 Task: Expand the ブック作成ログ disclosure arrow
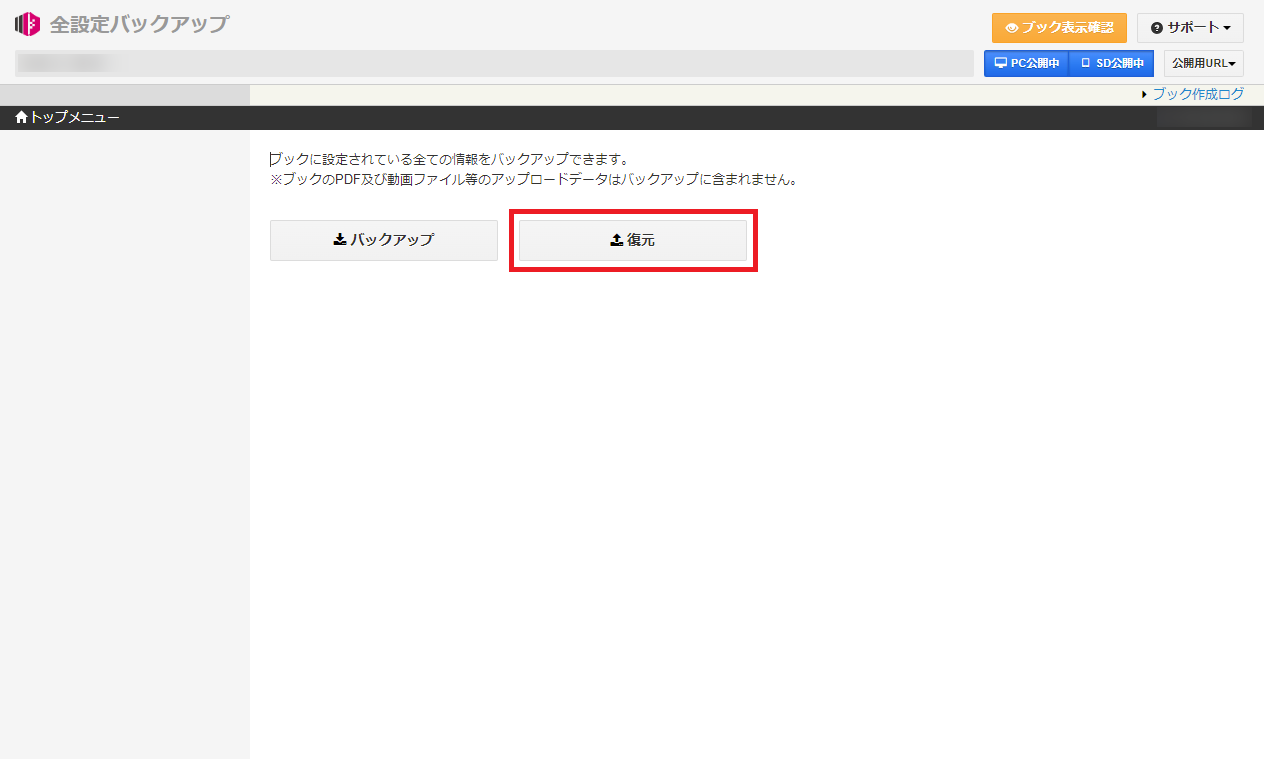1144,93
